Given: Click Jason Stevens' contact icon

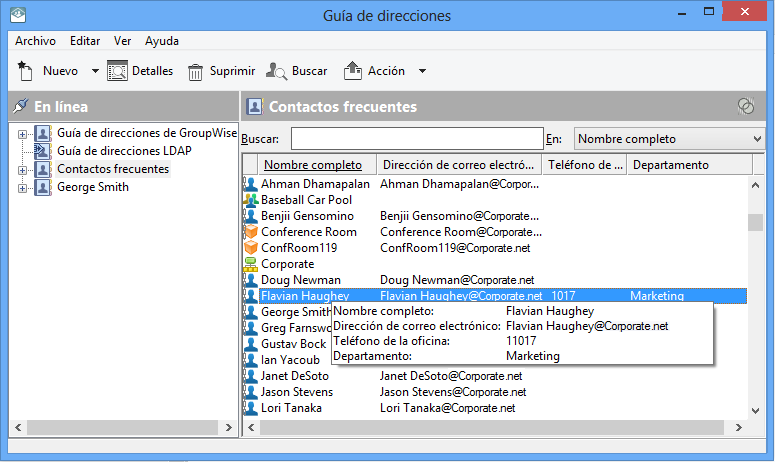Looking at the screenshot, I should [x=251, y=392].
